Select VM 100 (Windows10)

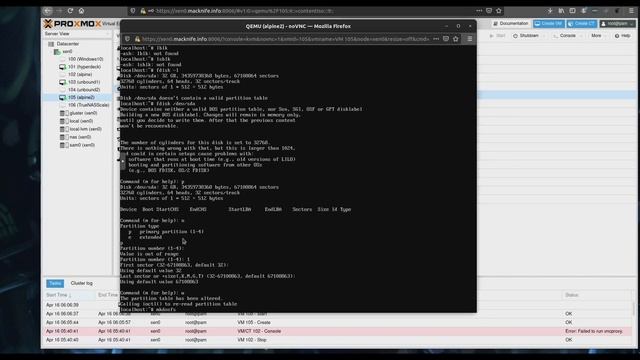point(86,59)
